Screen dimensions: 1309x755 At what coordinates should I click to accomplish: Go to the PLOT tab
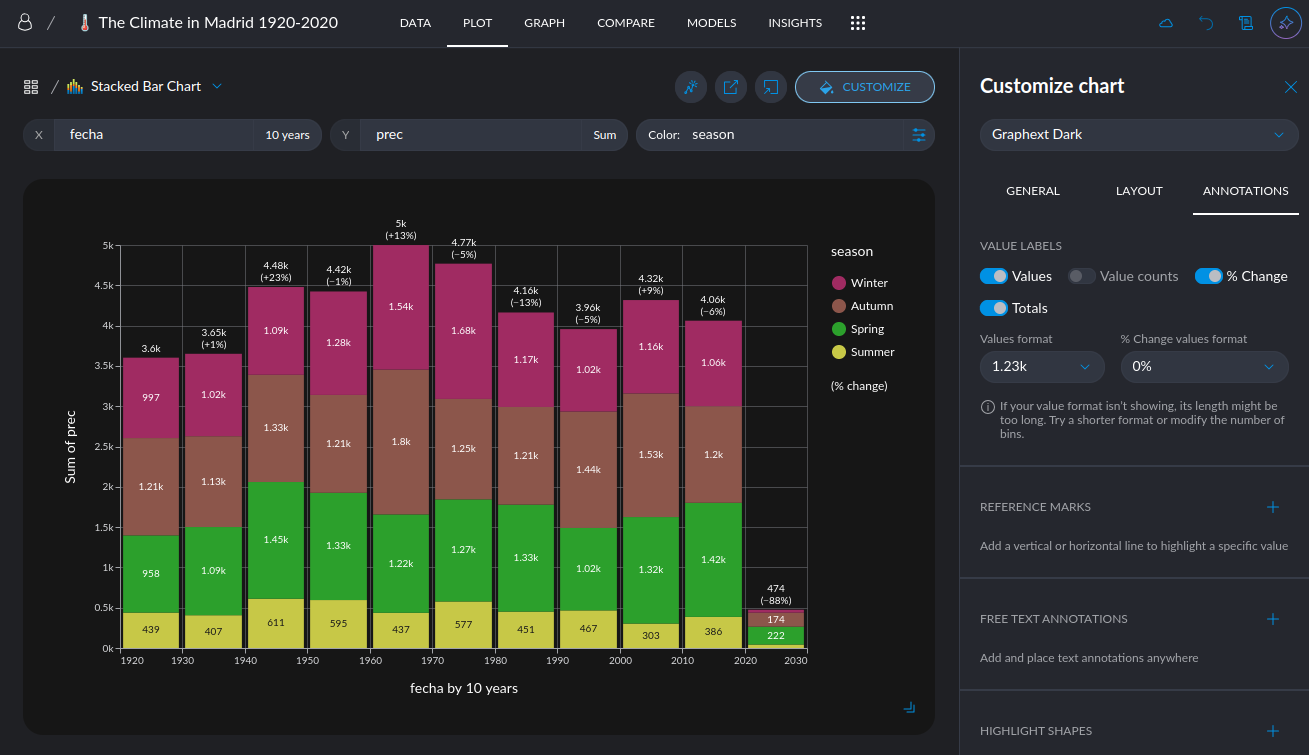point(478,23)
